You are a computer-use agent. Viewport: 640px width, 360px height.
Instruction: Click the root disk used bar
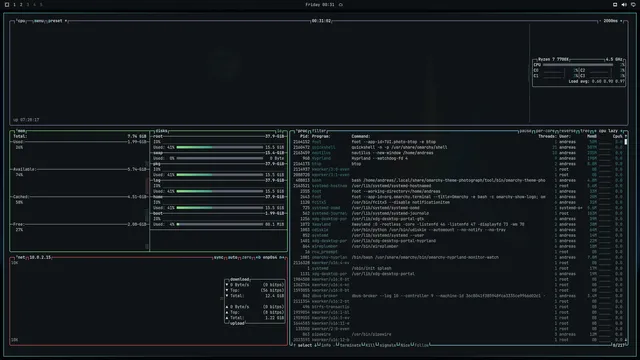tap(220, 147)
